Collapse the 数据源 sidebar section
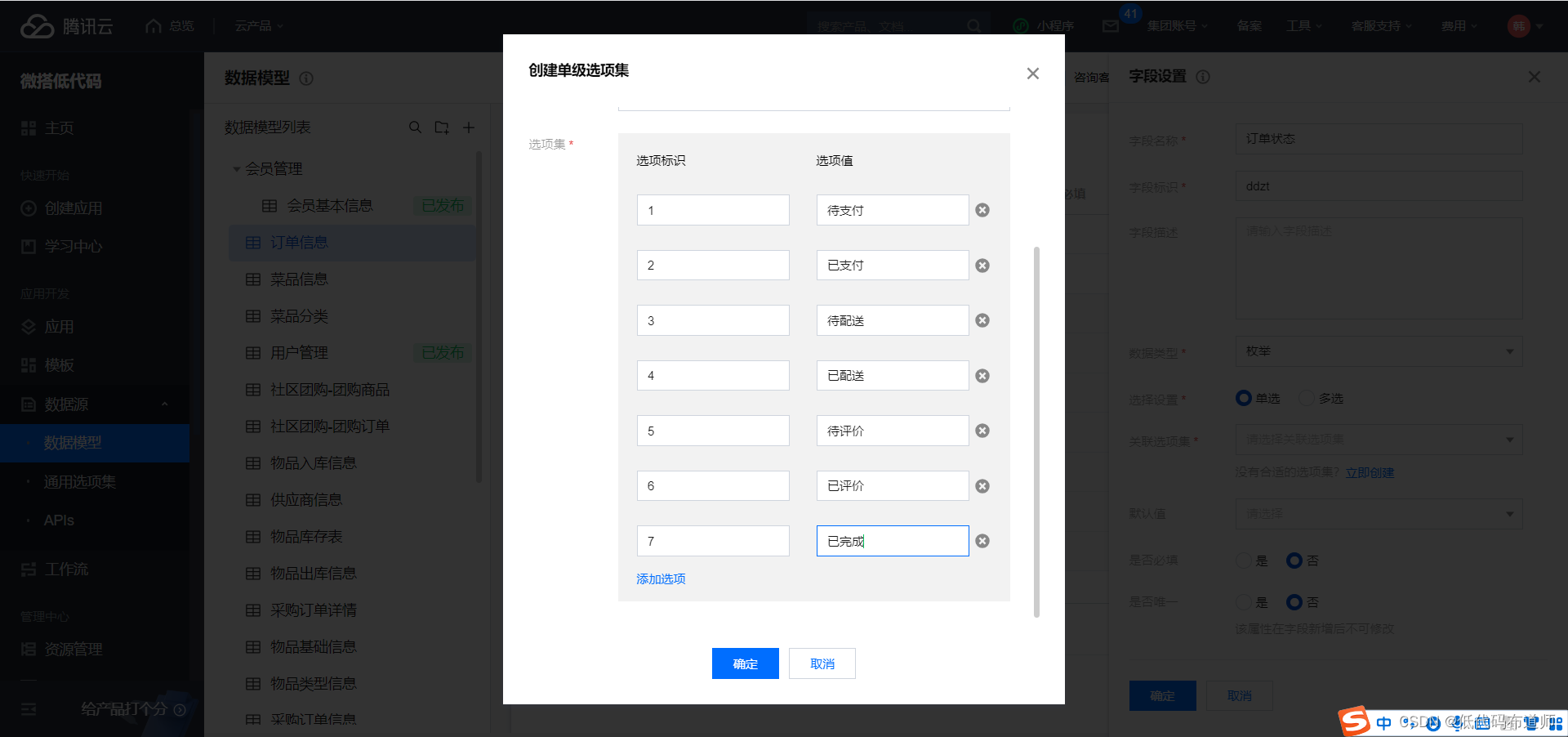The height and width of the screenshot is (737, 1568). (x=165, y=404)
